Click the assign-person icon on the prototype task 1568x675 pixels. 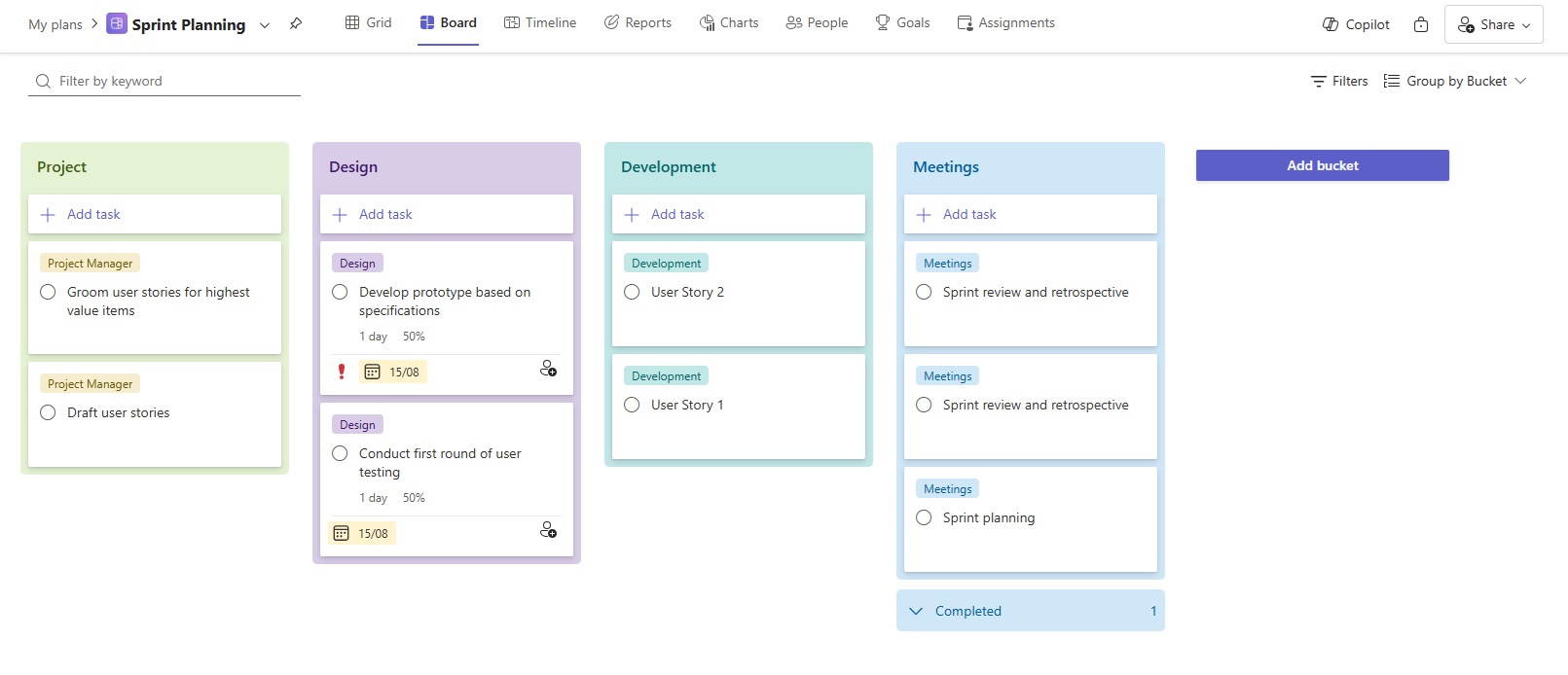coord(548,369)
